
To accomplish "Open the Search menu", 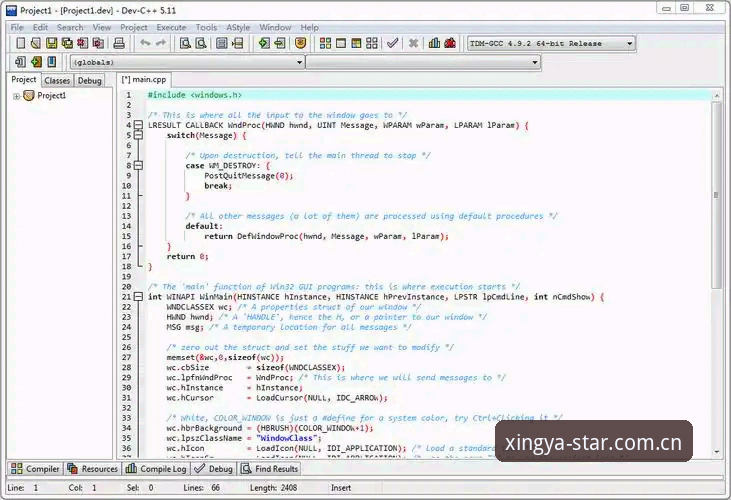I will [70, 27].
